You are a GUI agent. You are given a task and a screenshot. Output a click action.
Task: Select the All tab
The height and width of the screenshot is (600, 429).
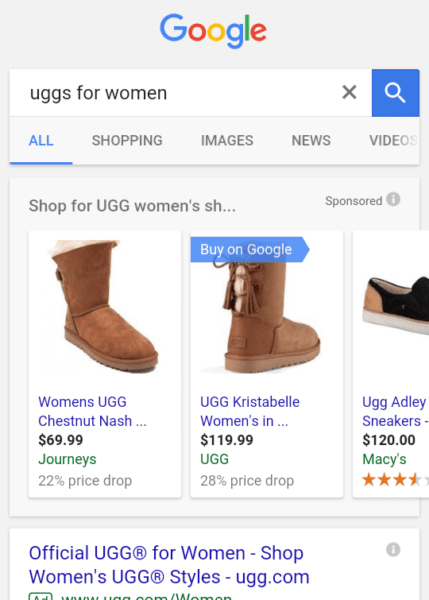point(41,140)
